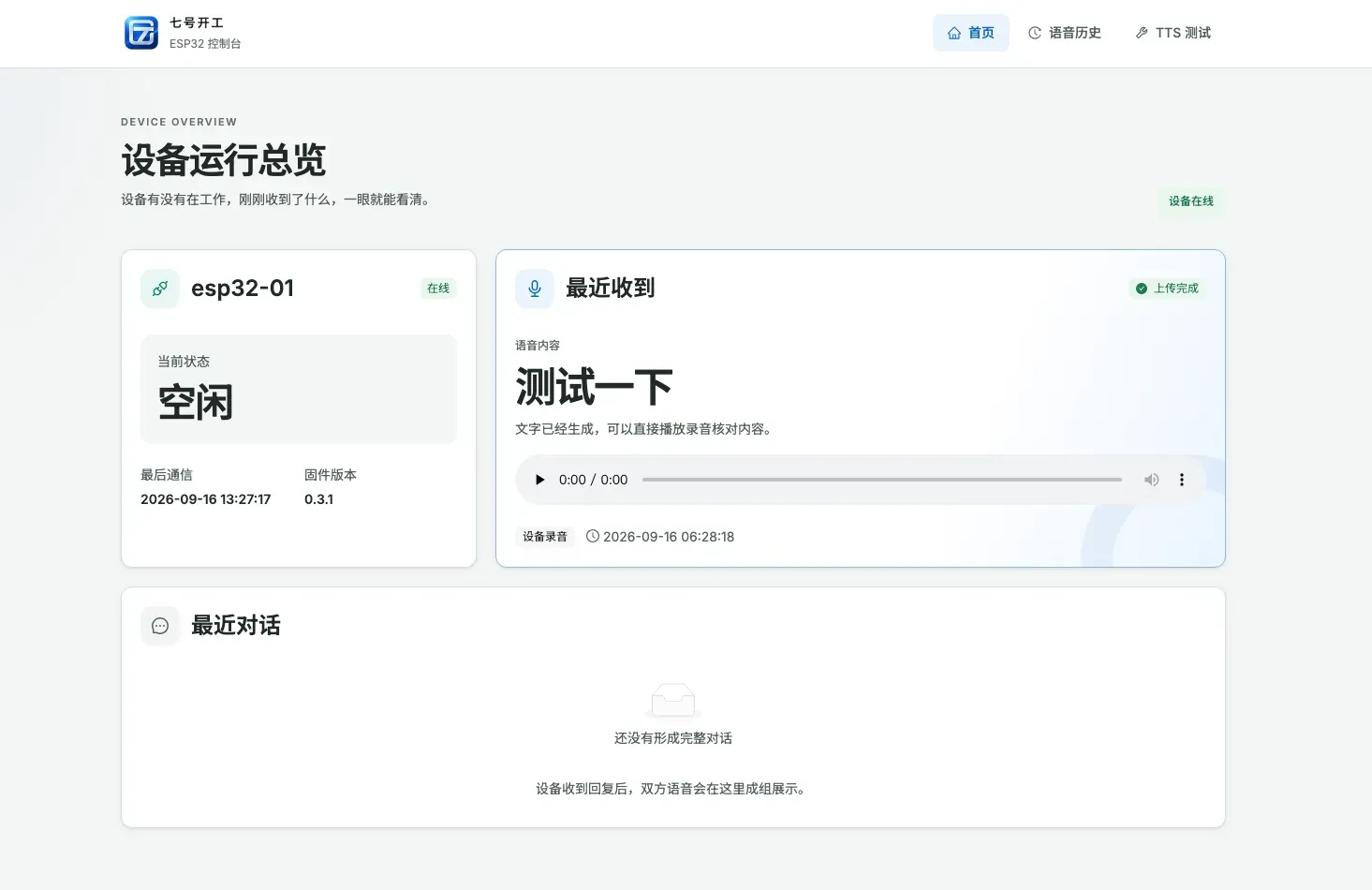Click last-communication time 2026-09-16 13:27:17
The height and width of the screenshot is (890, 1372).
point(206,499)
